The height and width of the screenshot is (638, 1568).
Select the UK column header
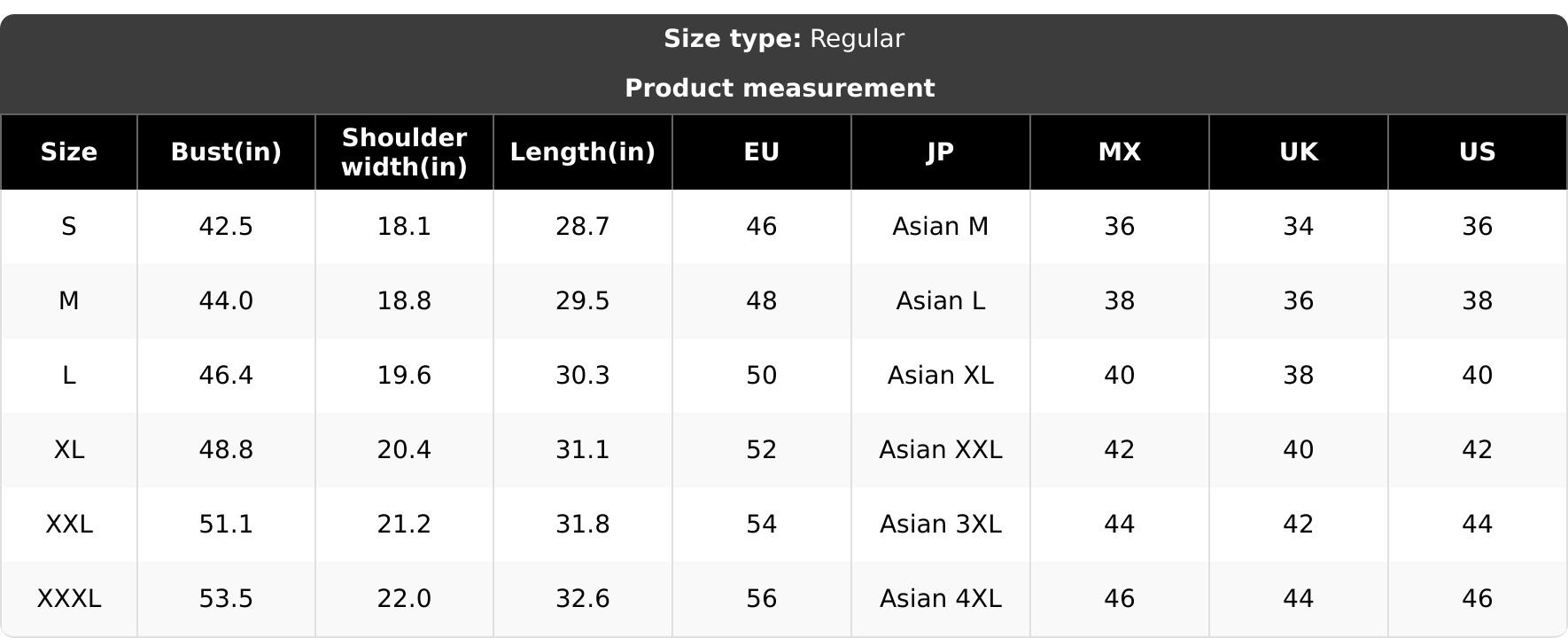tap(1299, 152)
